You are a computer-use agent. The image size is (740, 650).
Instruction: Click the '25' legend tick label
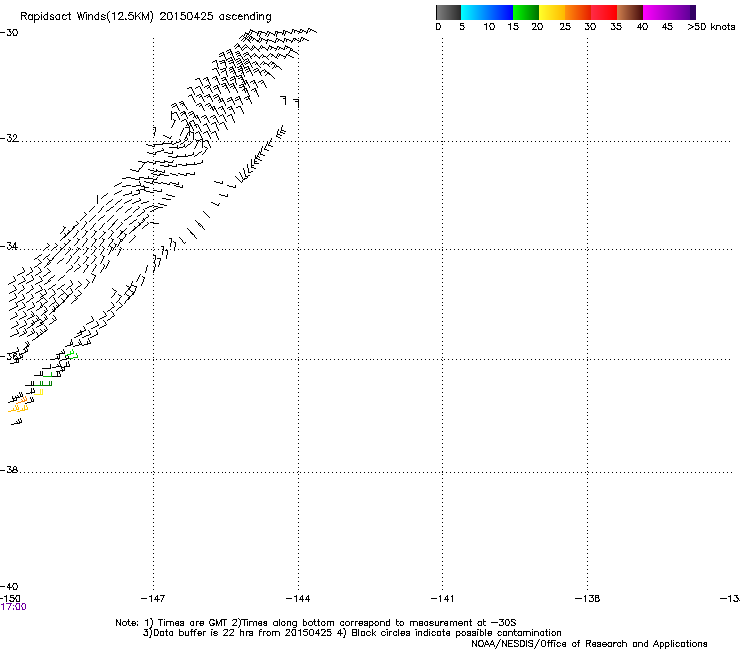pyautogui.click(x=565, y=27)
